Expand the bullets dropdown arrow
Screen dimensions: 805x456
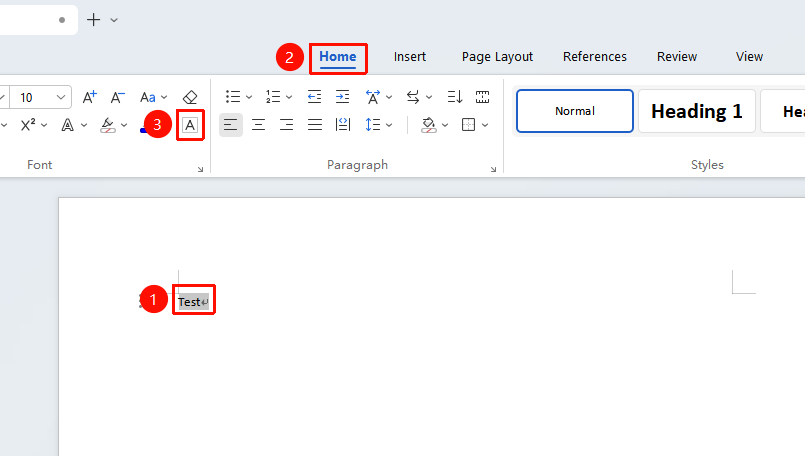pos(249,97)
